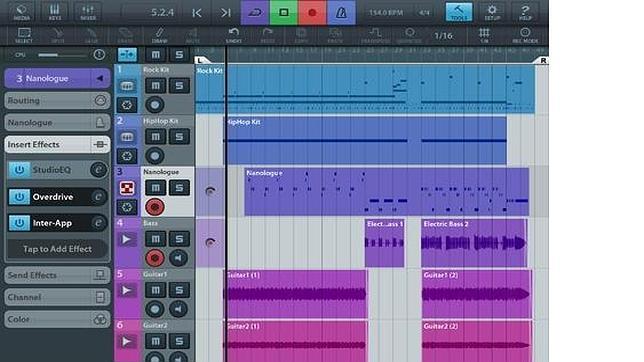
Task: Click the audio track icon on Guitar1
Action: click(x=127, y=291)
